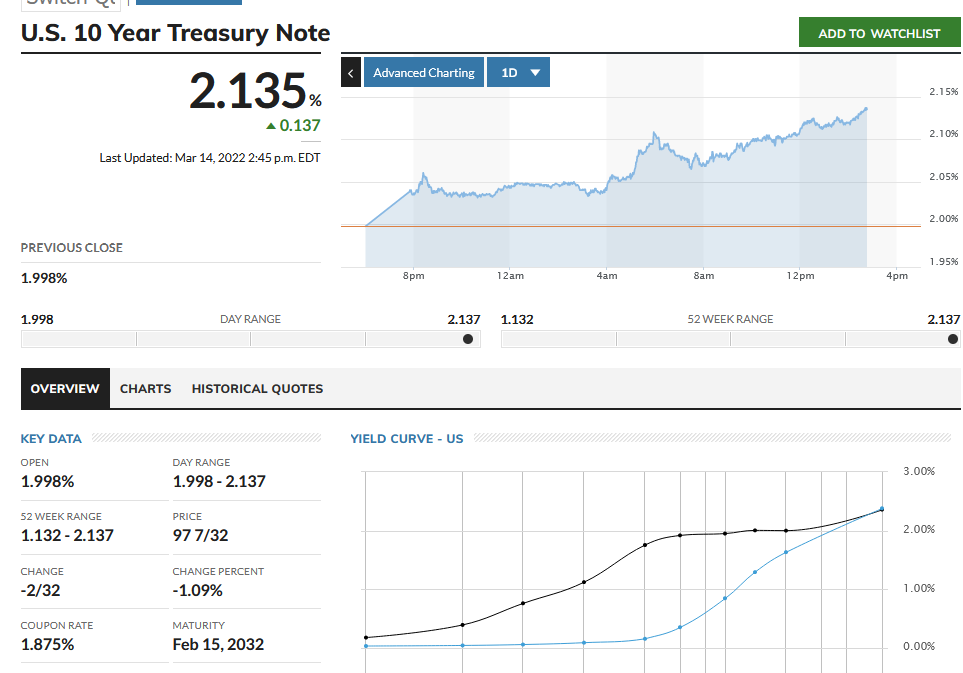Click the 1.132 low above the 52 week bar
The image size is (963, 673).
point(517,319)
